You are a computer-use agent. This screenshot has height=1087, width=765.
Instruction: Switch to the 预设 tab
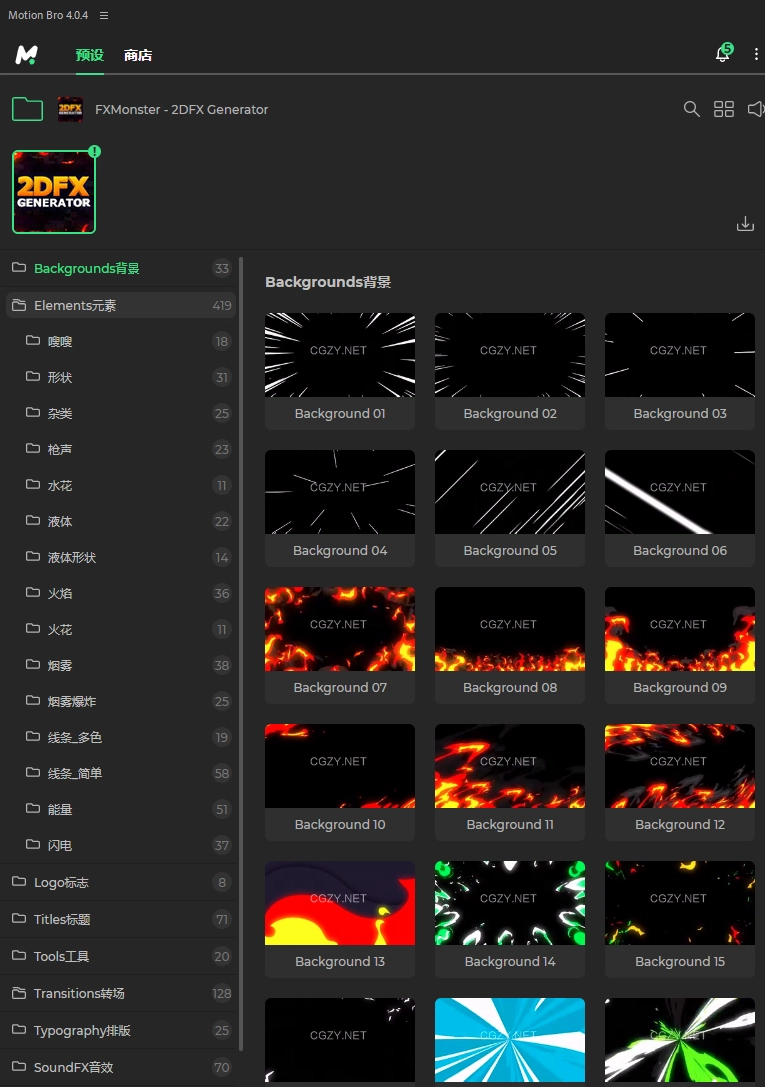point(89,55)
